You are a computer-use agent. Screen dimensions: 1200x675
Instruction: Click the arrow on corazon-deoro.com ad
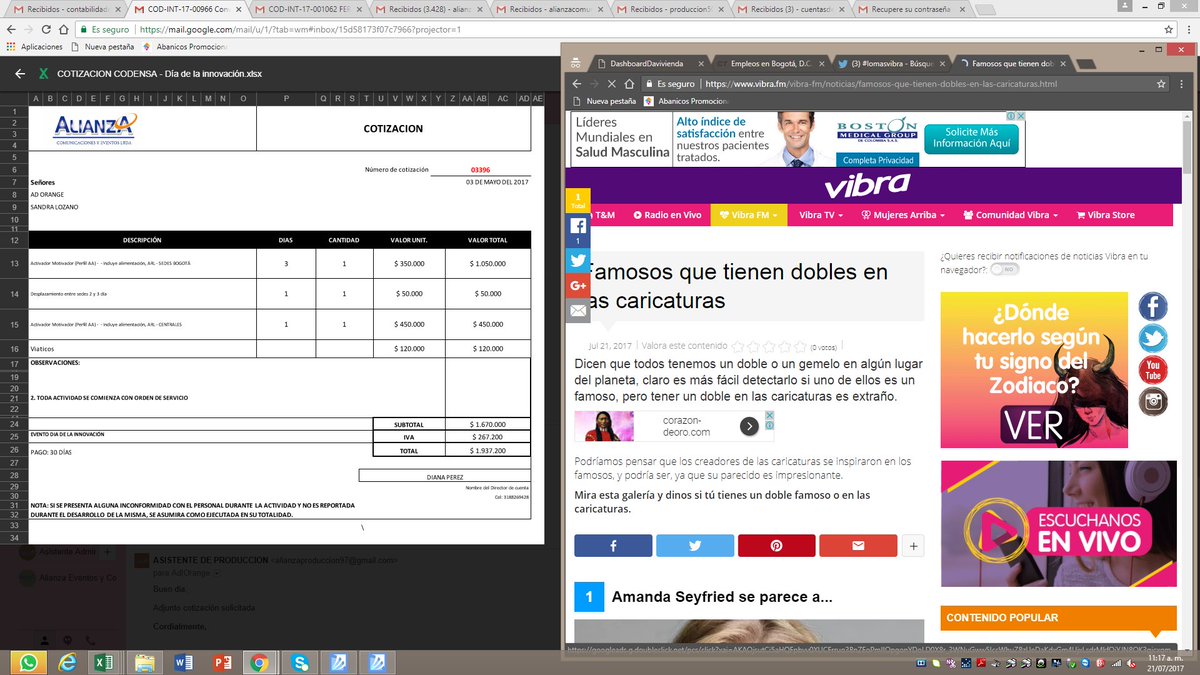click(749, 426)
